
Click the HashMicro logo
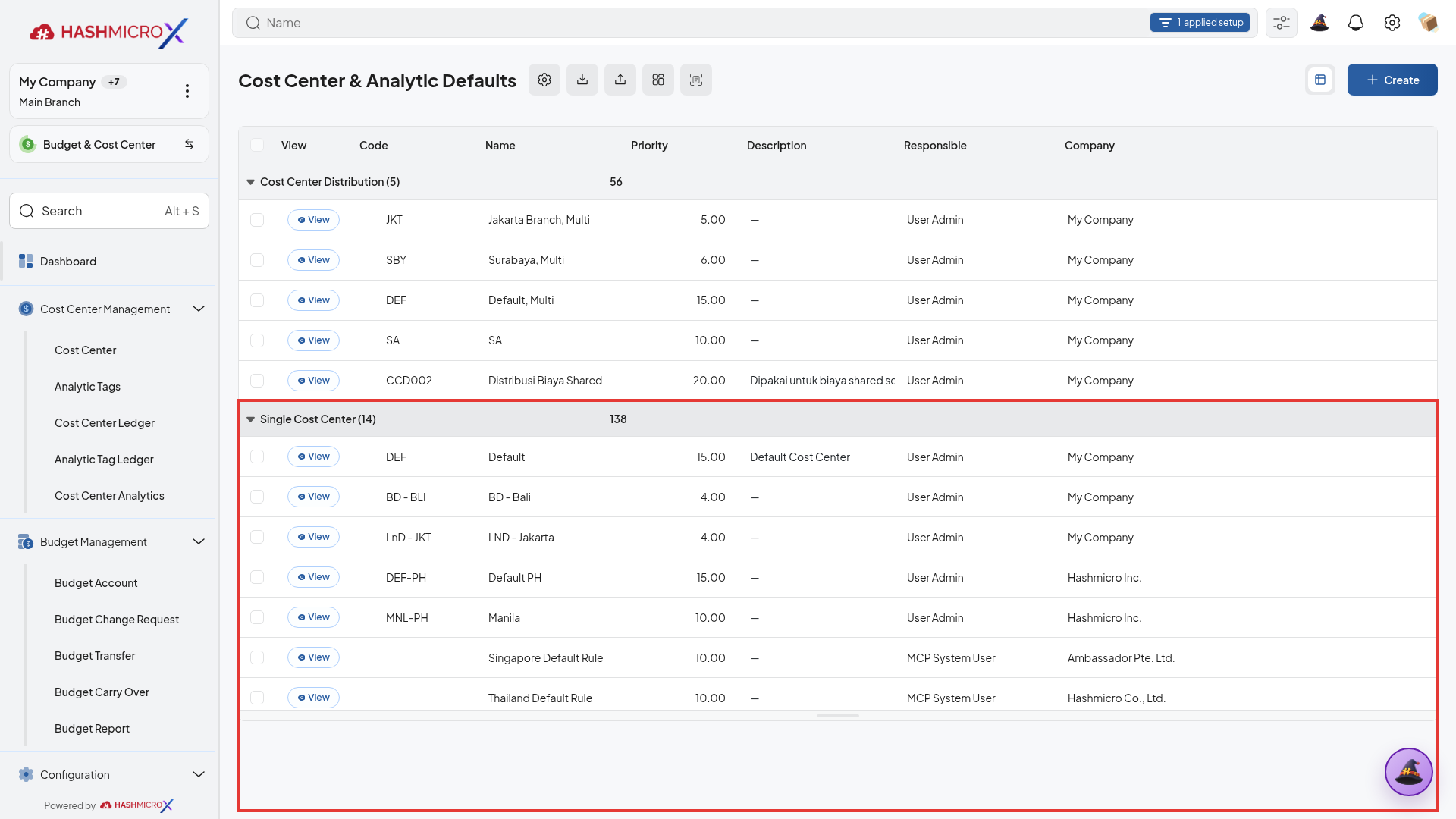tap(108, 32)
